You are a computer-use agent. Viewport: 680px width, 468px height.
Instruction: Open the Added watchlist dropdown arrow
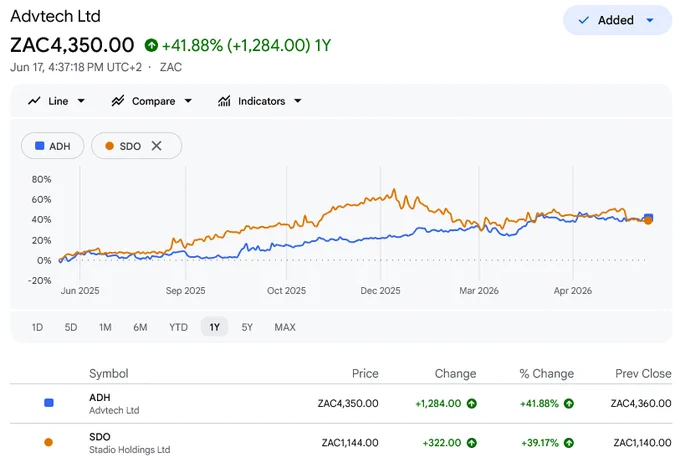point(650,20)
